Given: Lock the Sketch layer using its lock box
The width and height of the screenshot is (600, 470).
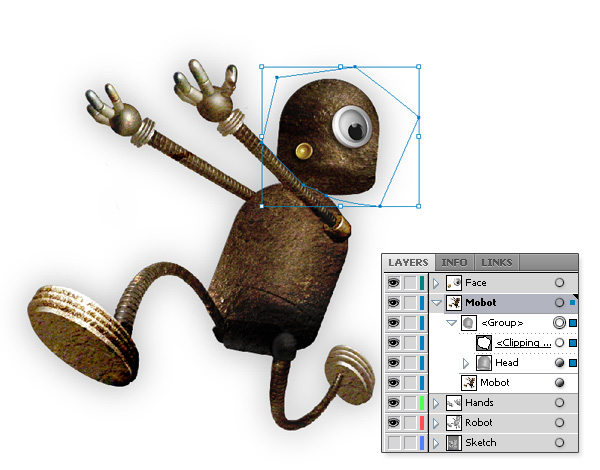Looking at the screenshot, I should click(410, 443).
